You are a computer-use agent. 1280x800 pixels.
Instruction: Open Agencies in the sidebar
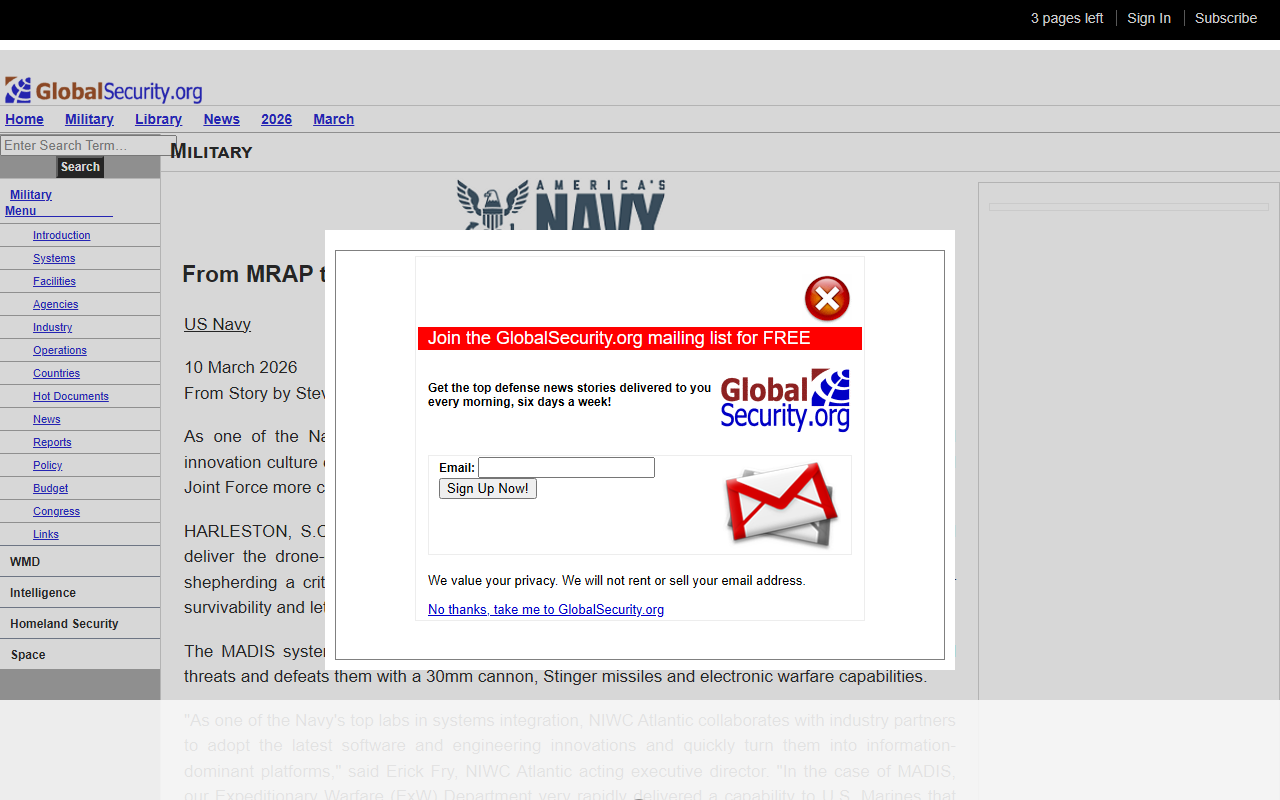(55, 304)
